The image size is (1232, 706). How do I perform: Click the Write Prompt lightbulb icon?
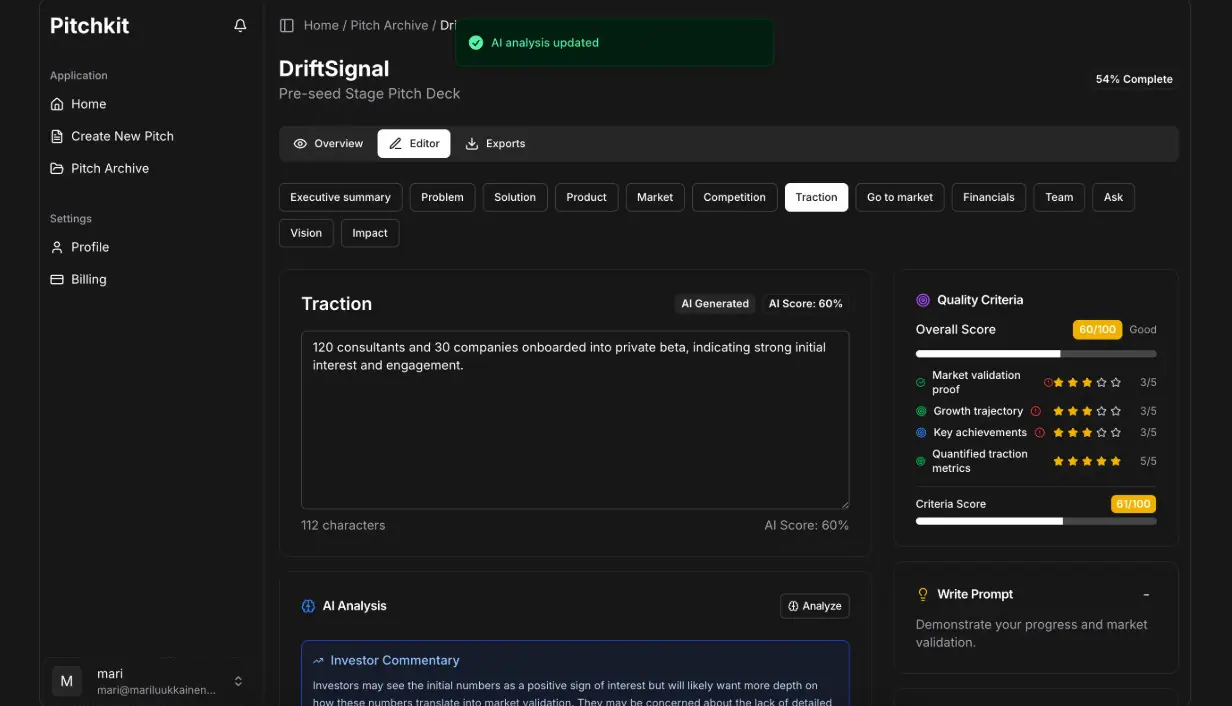(x=923, y=594)
